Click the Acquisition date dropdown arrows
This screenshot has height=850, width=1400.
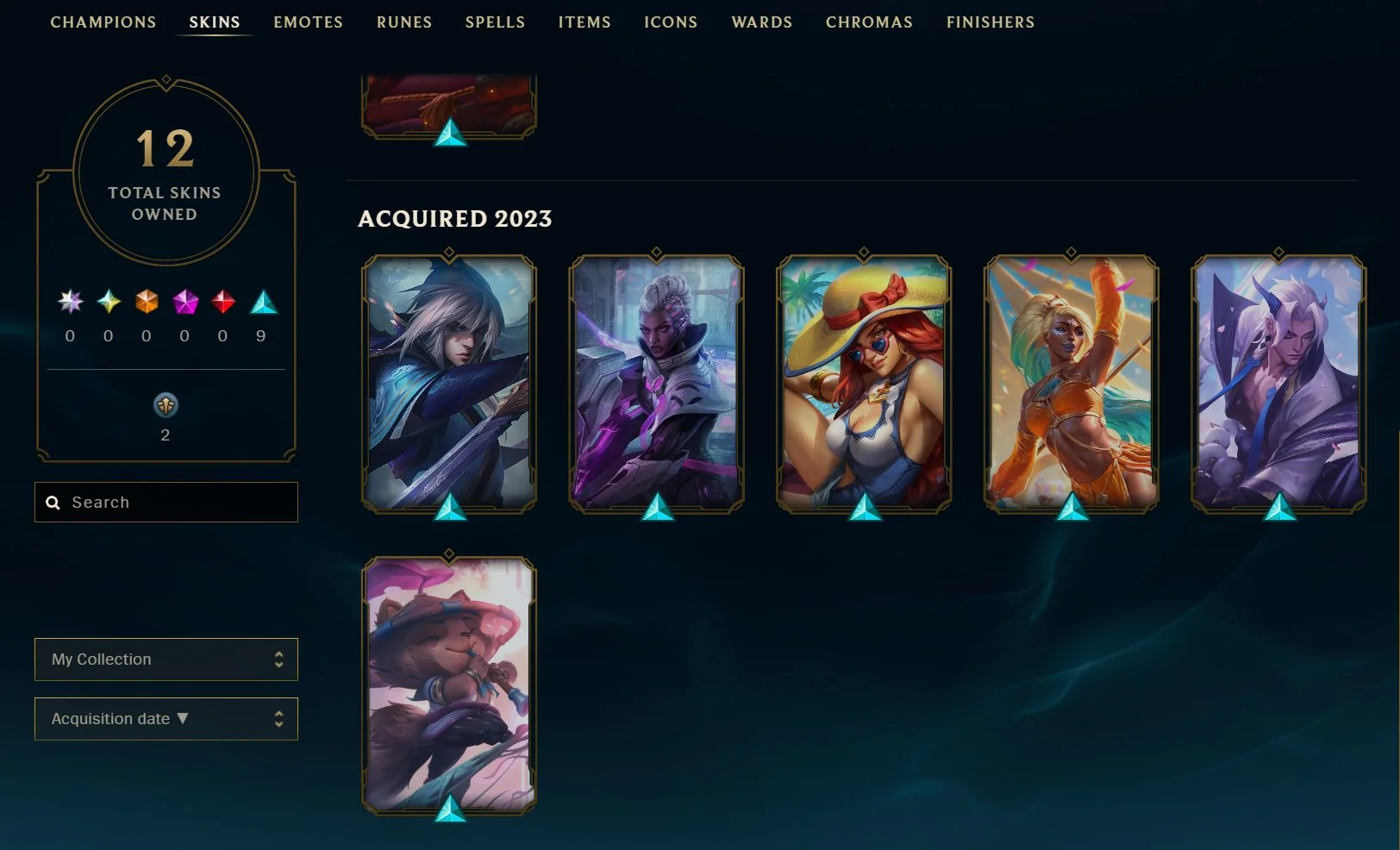coord(278,719)
